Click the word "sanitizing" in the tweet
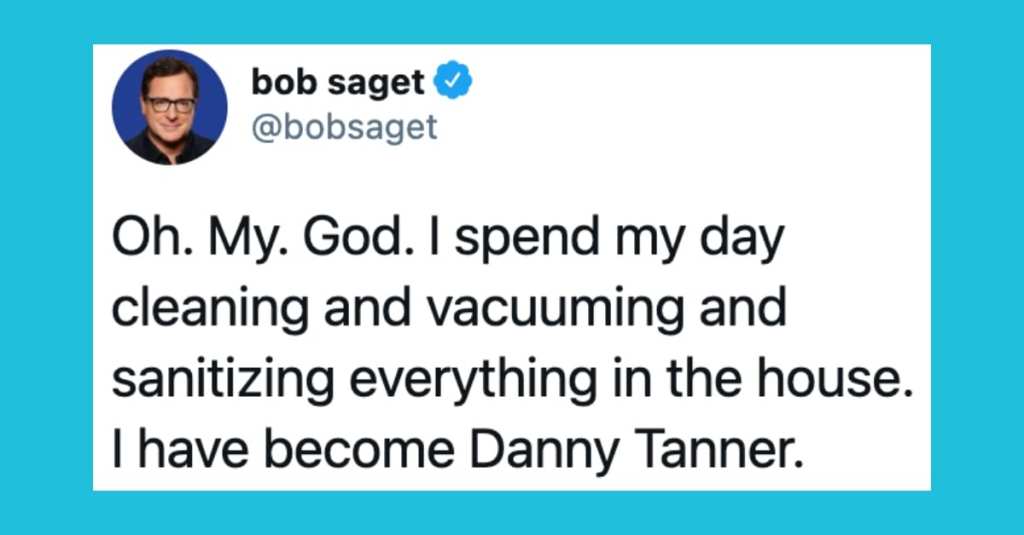1024x535 pixels. [223, 381]
